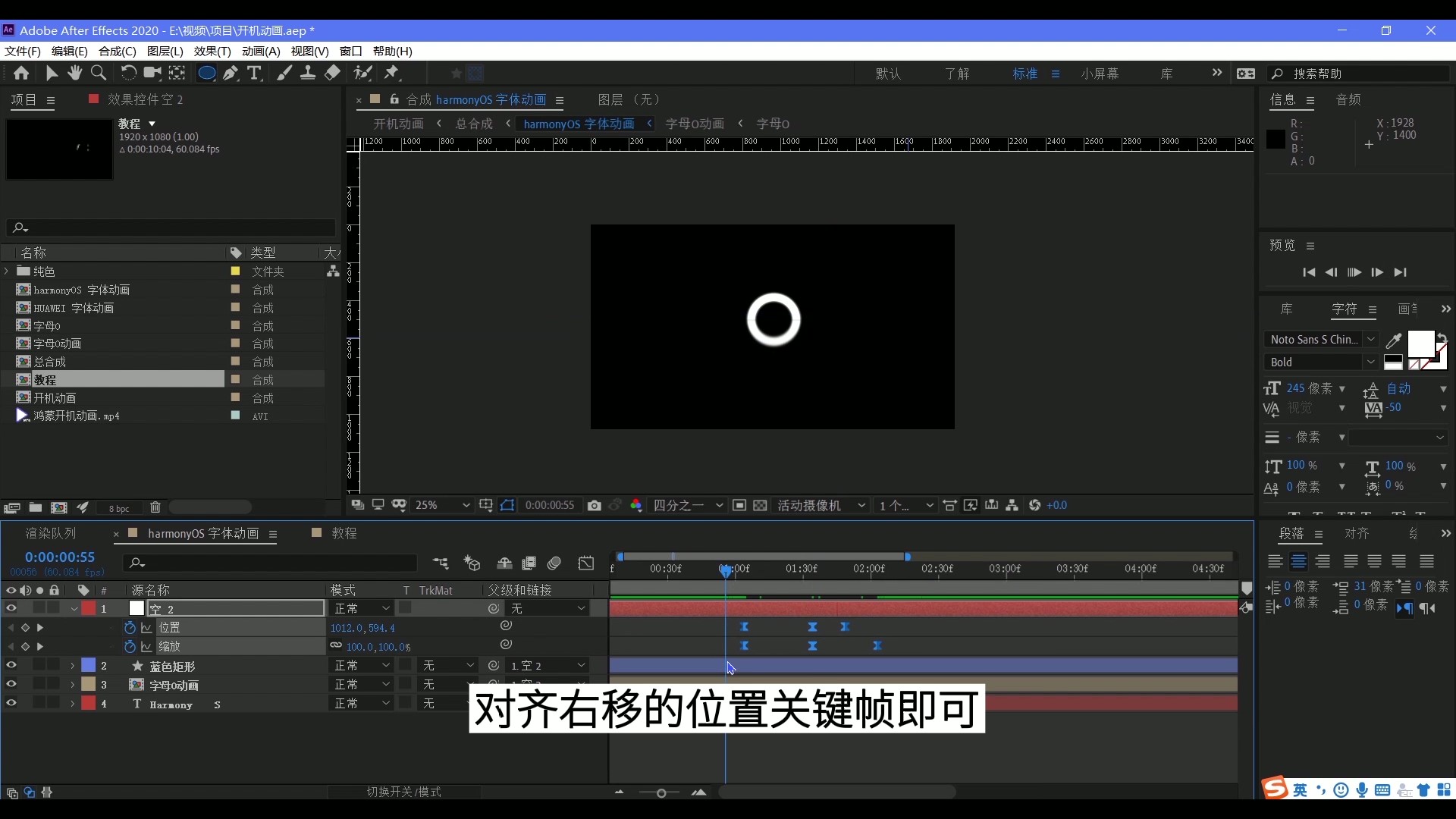1456x819 pixels.
Task: Select the Clone Stamp tool
Action: (308, 73)
